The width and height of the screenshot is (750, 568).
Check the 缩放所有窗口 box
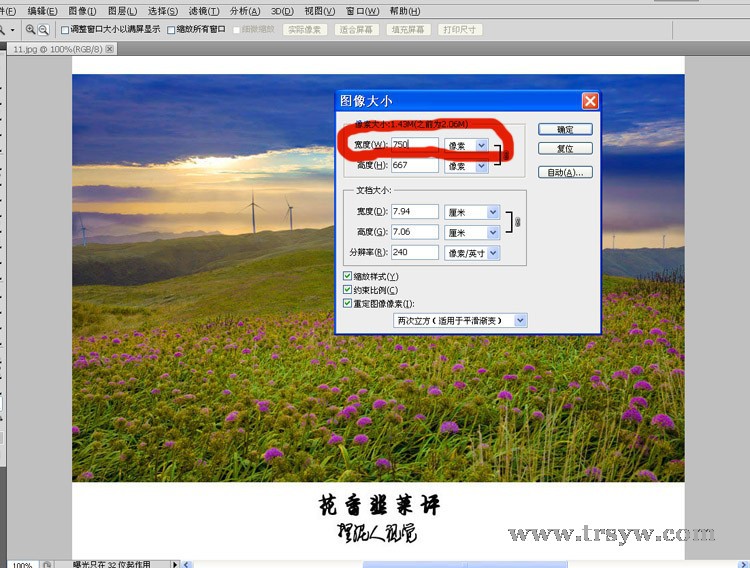click(171, 30)
